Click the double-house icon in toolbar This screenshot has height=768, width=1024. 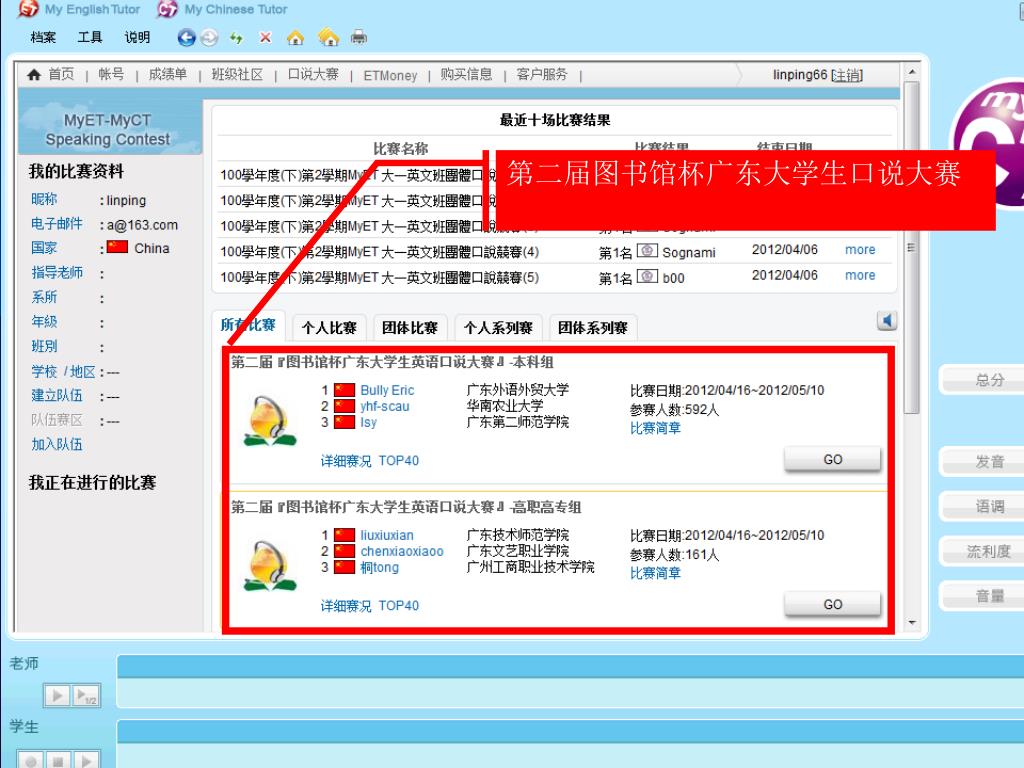point(328,37)
